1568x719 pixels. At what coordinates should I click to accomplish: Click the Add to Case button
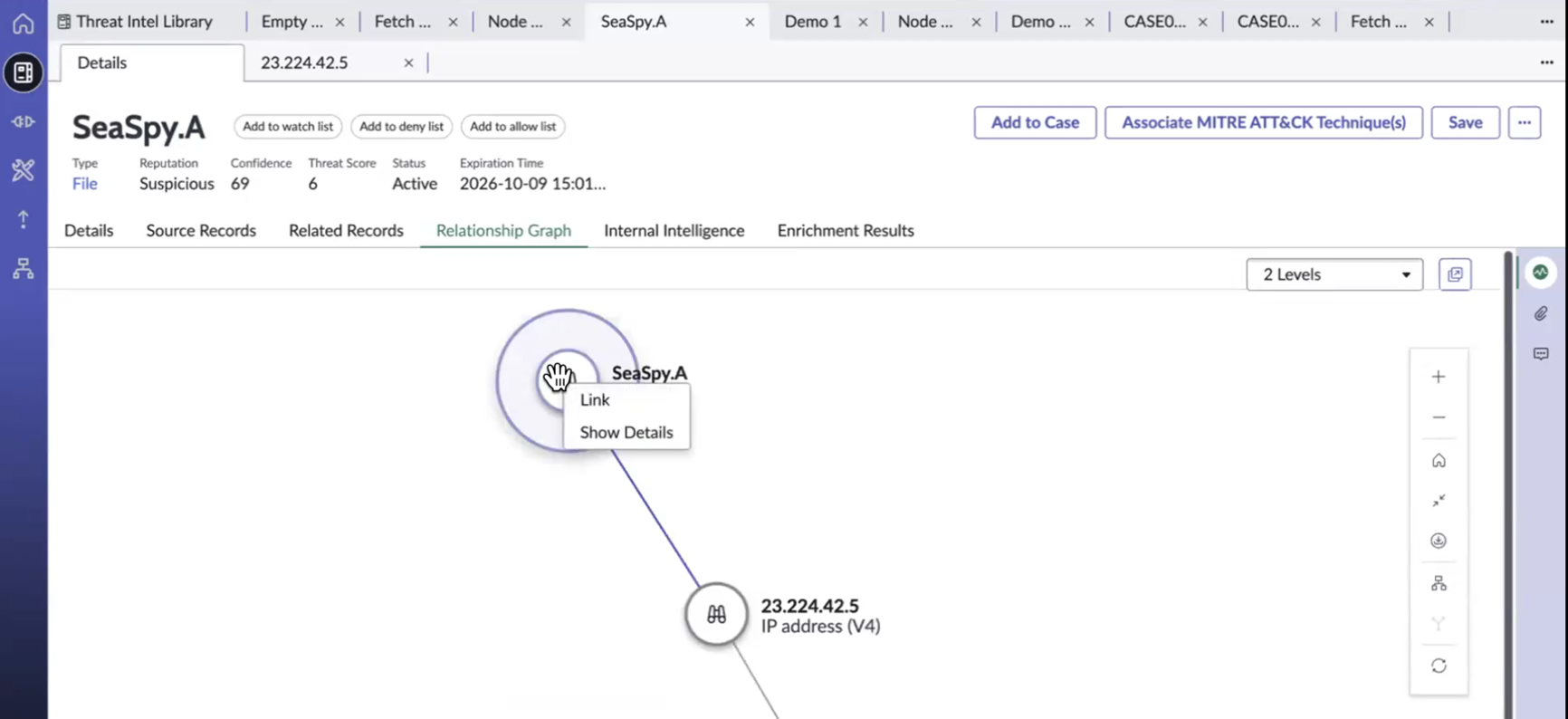point(1035,122)
